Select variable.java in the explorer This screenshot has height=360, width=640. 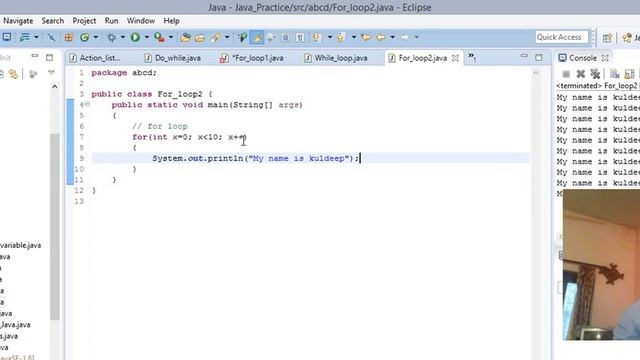pyautogui.click(x=20, y=245)
